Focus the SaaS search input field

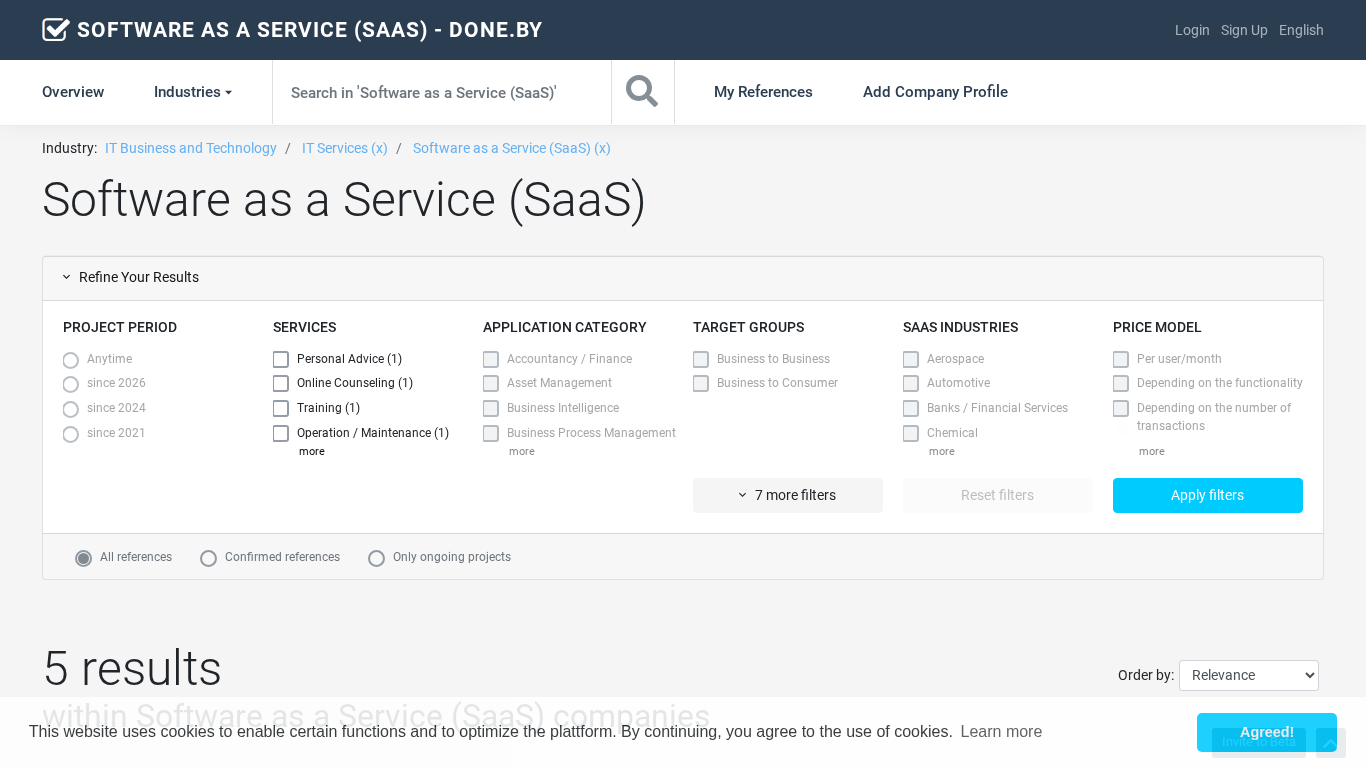[x=441, y=92]
